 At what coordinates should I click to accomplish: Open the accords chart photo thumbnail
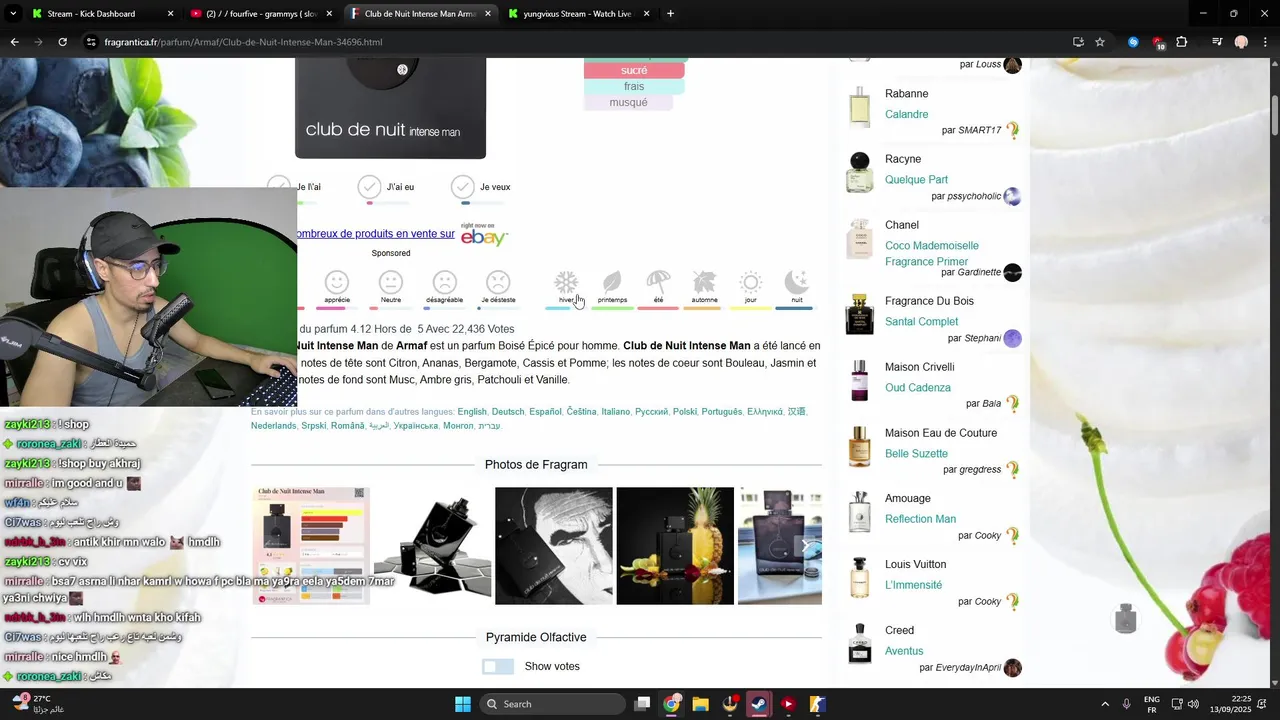311,546
